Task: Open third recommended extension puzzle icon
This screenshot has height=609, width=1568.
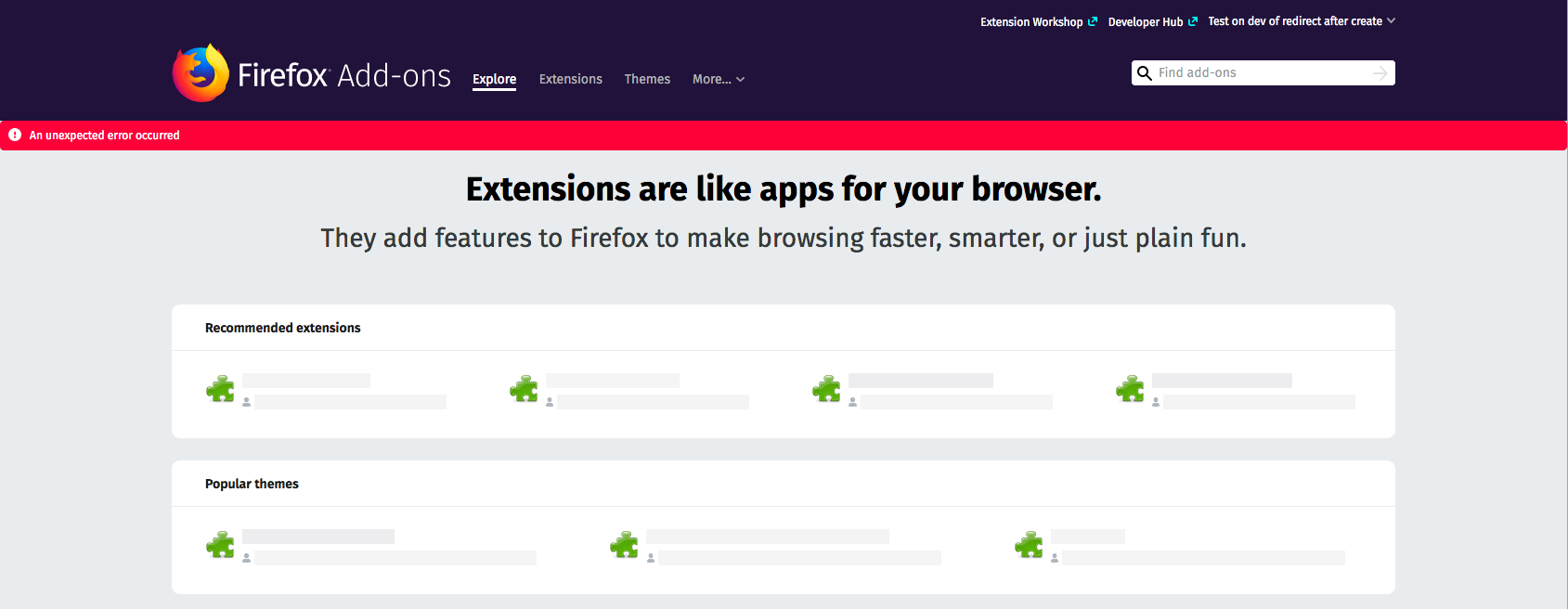Action: point(826,388)
